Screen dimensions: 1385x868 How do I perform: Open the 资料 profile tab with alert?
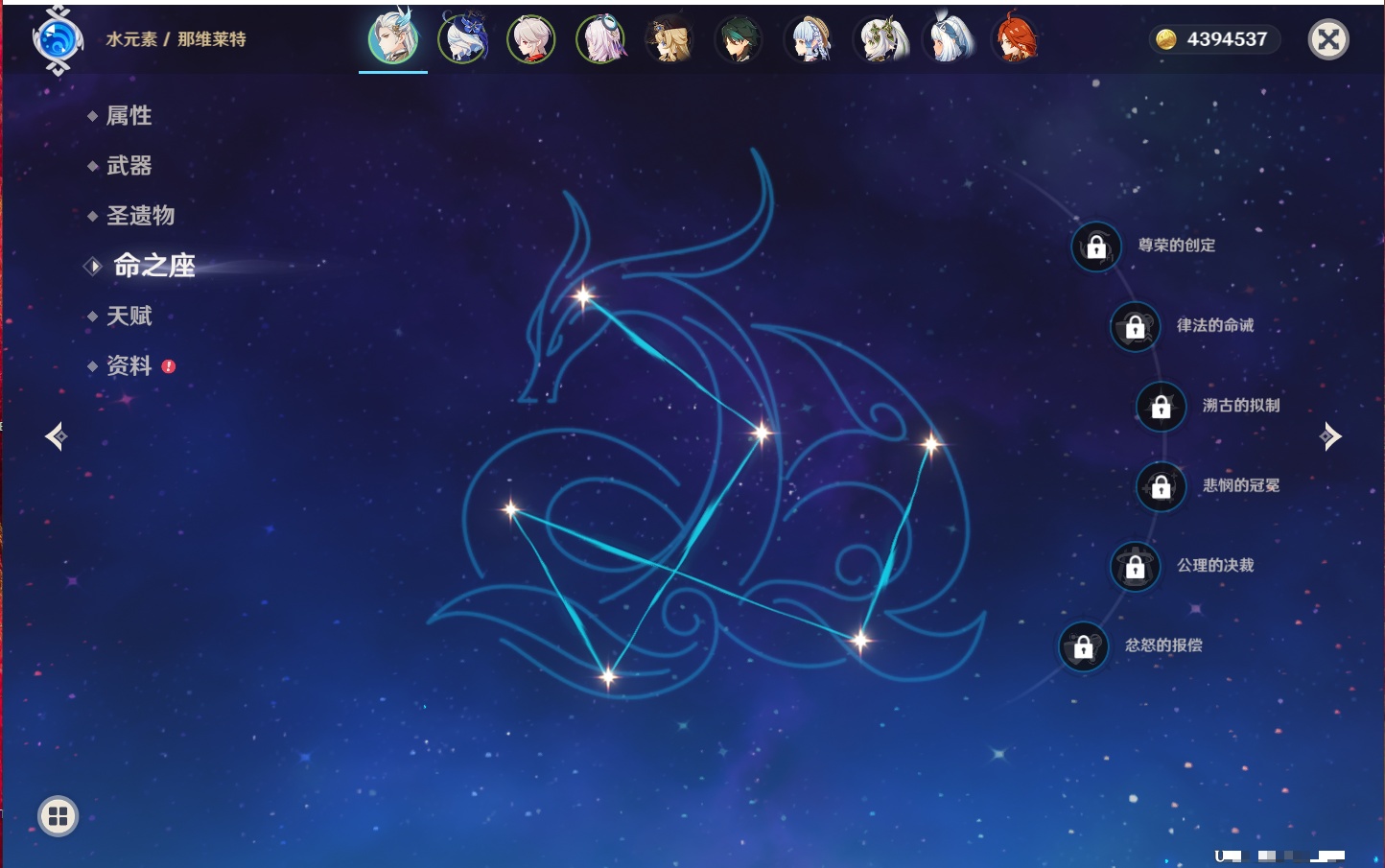129,365
